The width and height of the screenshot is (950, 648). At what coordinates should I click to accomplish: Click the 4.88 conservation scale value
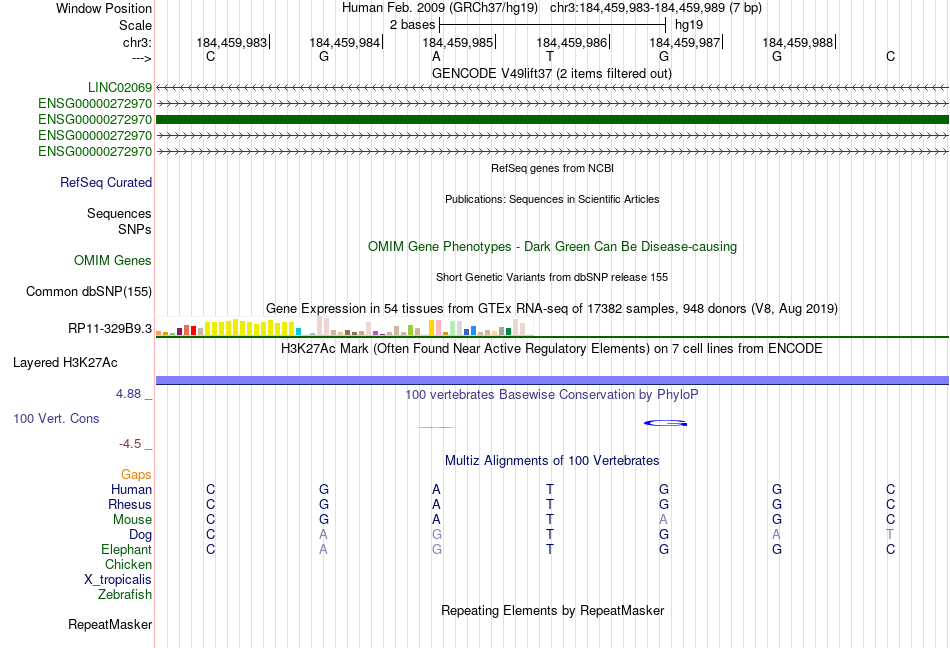pos(128,394)
